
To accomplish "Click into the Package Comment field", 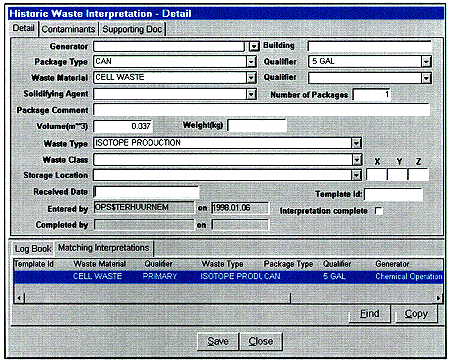I will tap(261, 109).
